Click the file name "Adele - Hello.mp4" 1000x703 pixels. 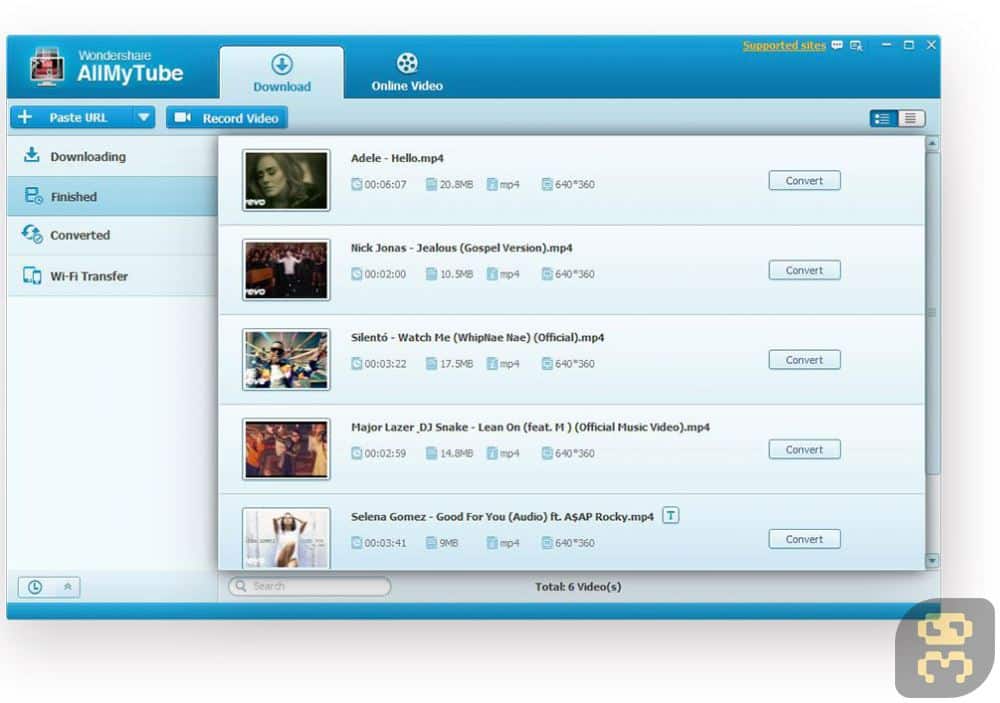pos(397,158)
